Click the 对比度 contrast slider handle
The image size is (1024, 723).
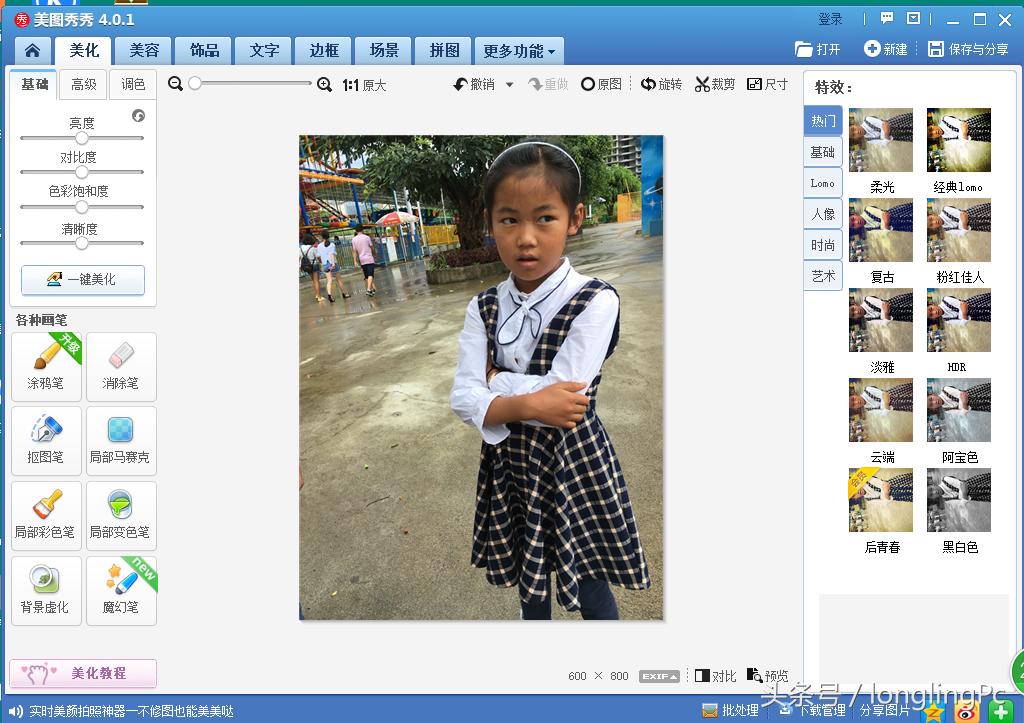click(x=82, y=172)
